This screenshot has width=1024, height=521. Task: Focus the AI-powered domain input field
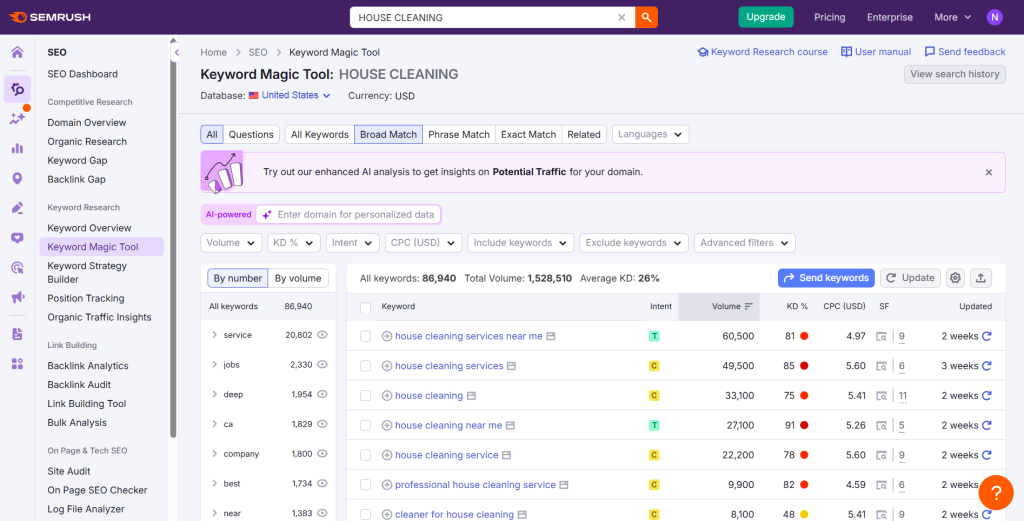[x=349, y=215]
